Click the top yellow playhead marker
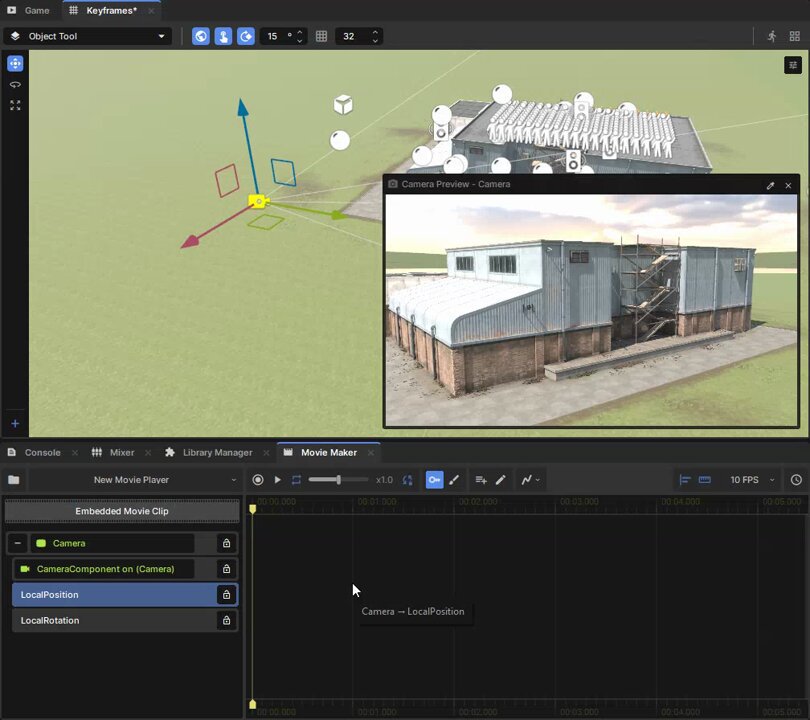The height and width of the screenshot is (720, 810). 253,509
